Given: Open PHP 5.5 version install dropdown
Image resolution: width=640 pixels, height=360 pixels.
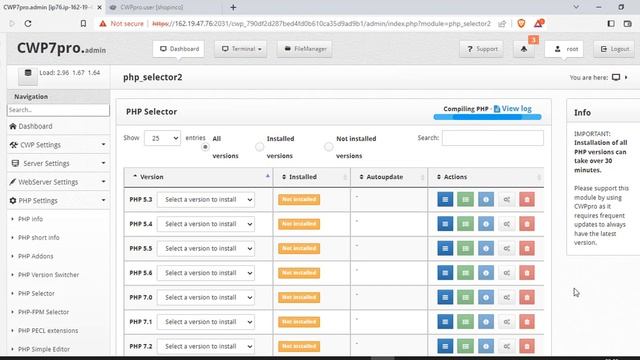Looking at the screenshot, I should point(206,249).
